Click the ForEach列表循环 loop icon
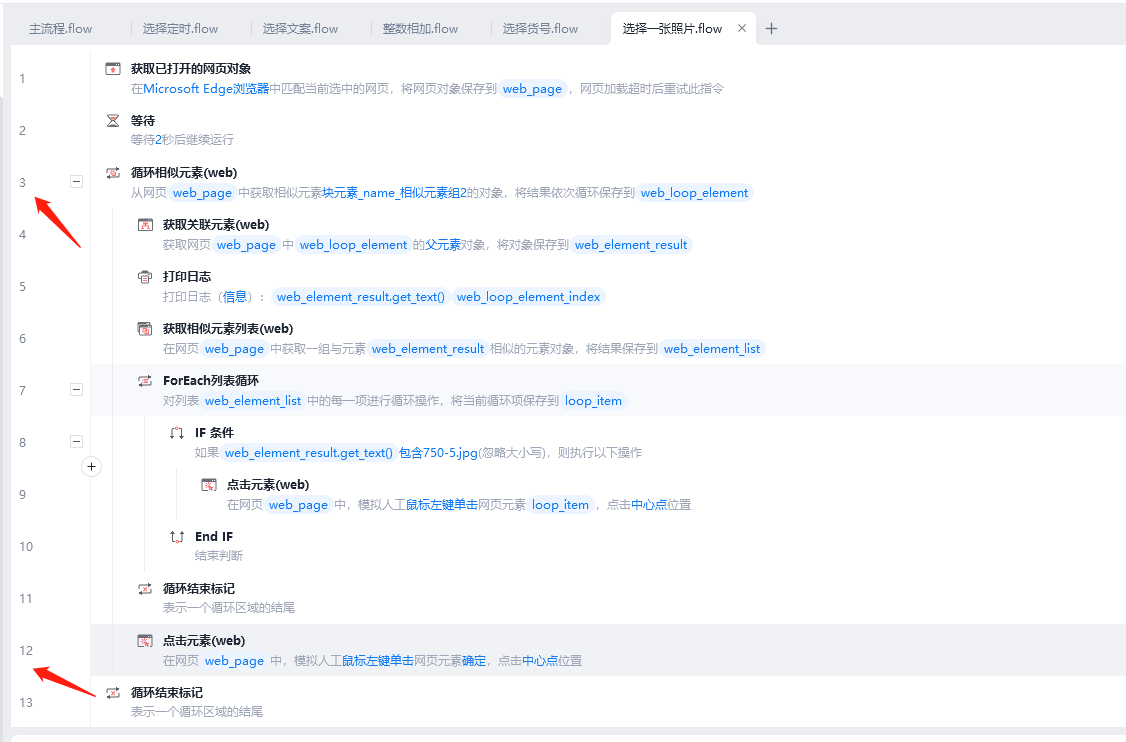This screenshot has height=742, width=1126. [x=145, y=381]
